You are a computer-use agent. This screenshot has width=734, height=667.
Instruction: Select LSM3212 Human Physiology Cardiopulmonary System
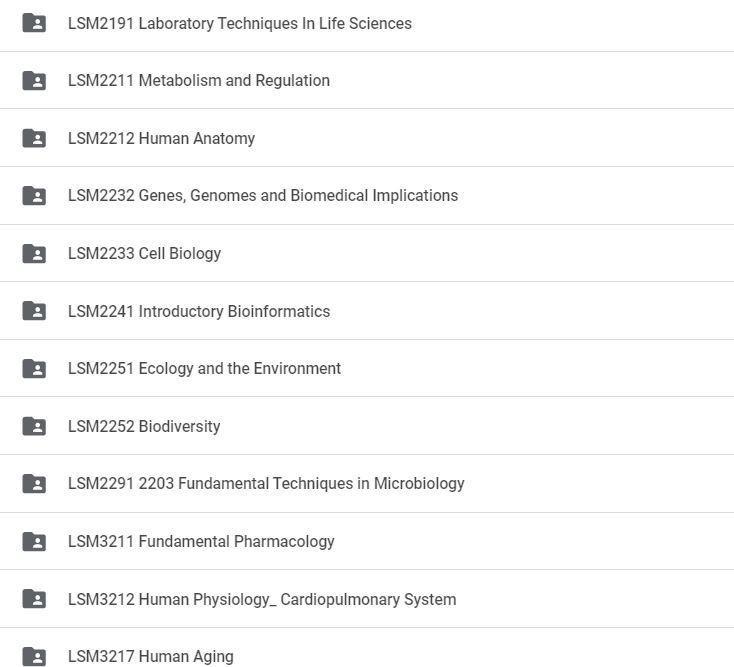coord(262,600)
